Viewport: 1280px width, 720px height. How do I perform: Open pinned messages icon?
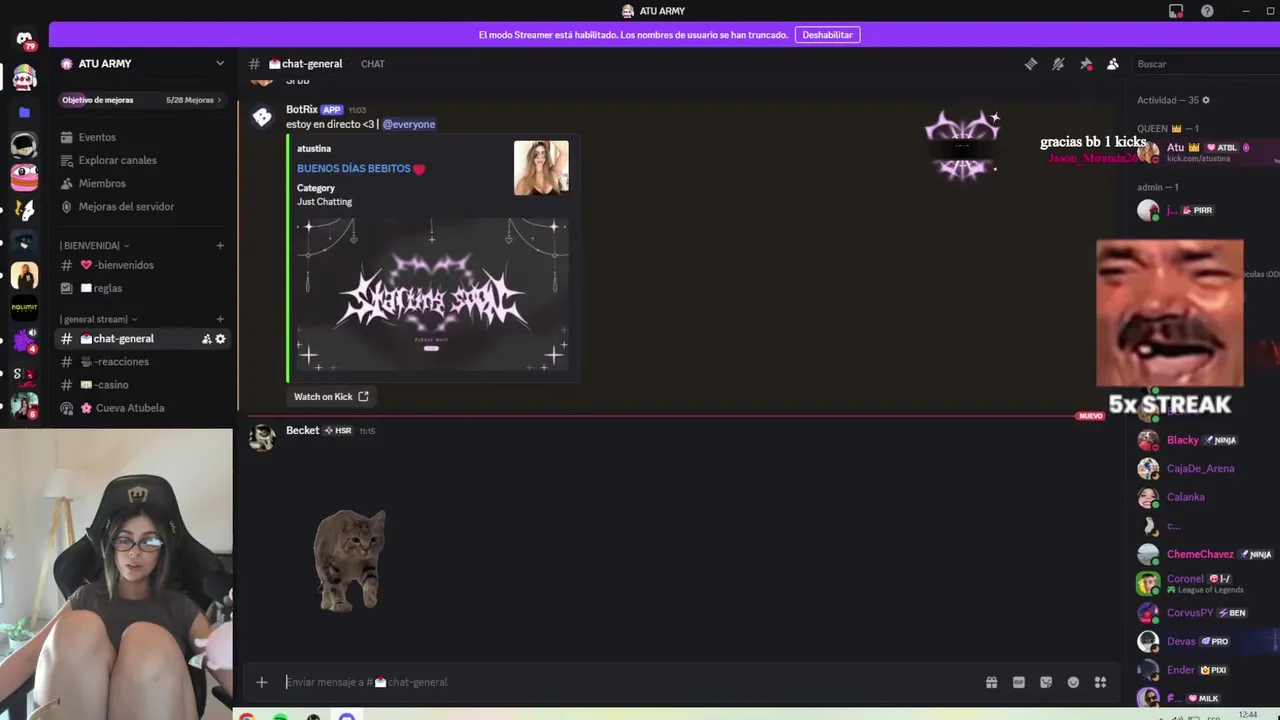(x=1086, y=64)
